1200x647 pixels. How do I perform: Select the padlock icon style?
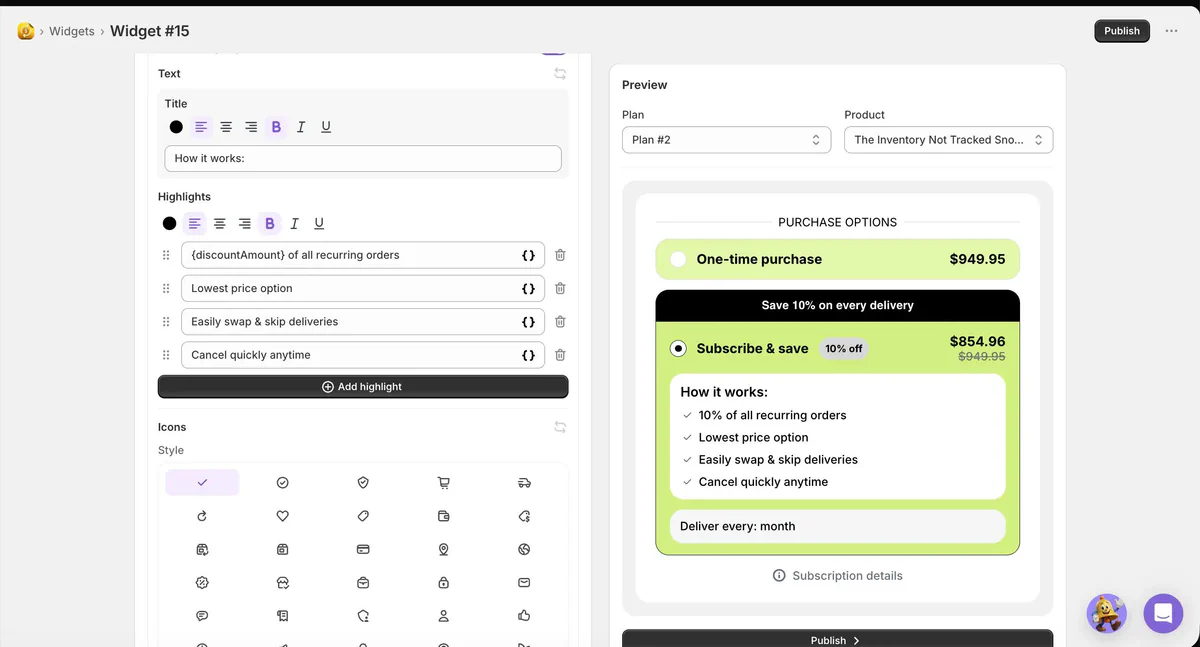(x=443, y=582)
